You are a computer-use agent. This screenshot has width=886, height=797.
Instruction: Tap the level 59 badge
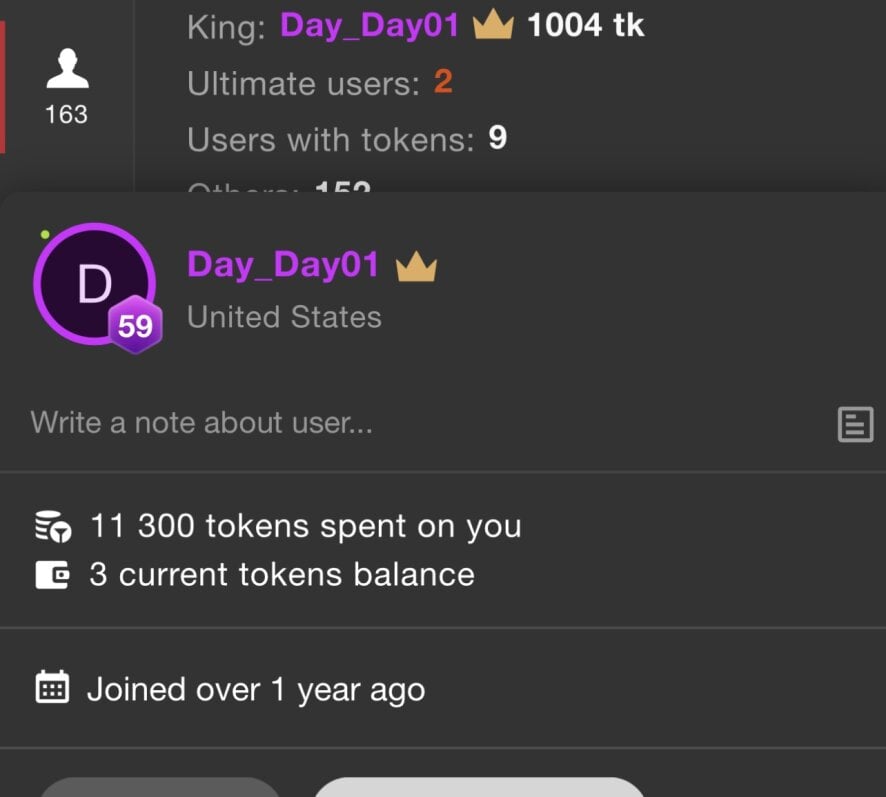[135, 325]
